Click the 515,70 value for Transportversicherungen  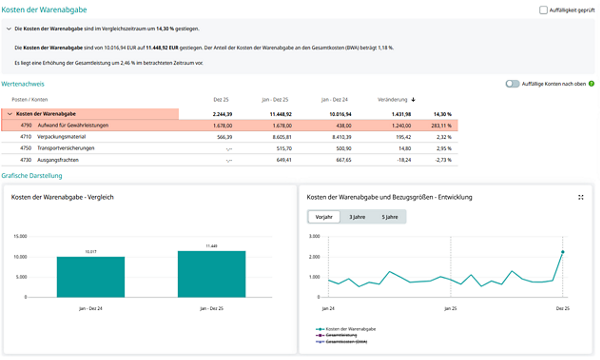284,148
